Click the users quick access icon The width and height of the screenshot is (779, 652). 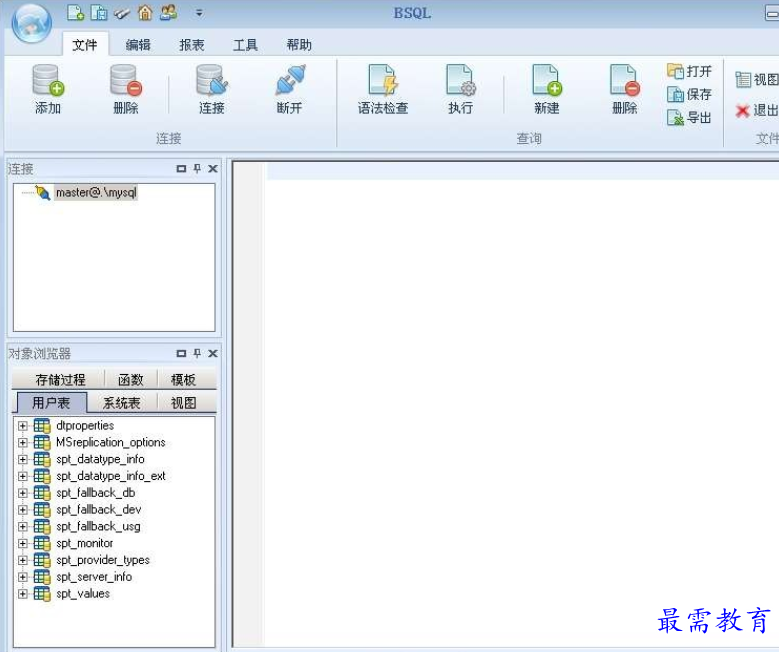pos(169,12)
